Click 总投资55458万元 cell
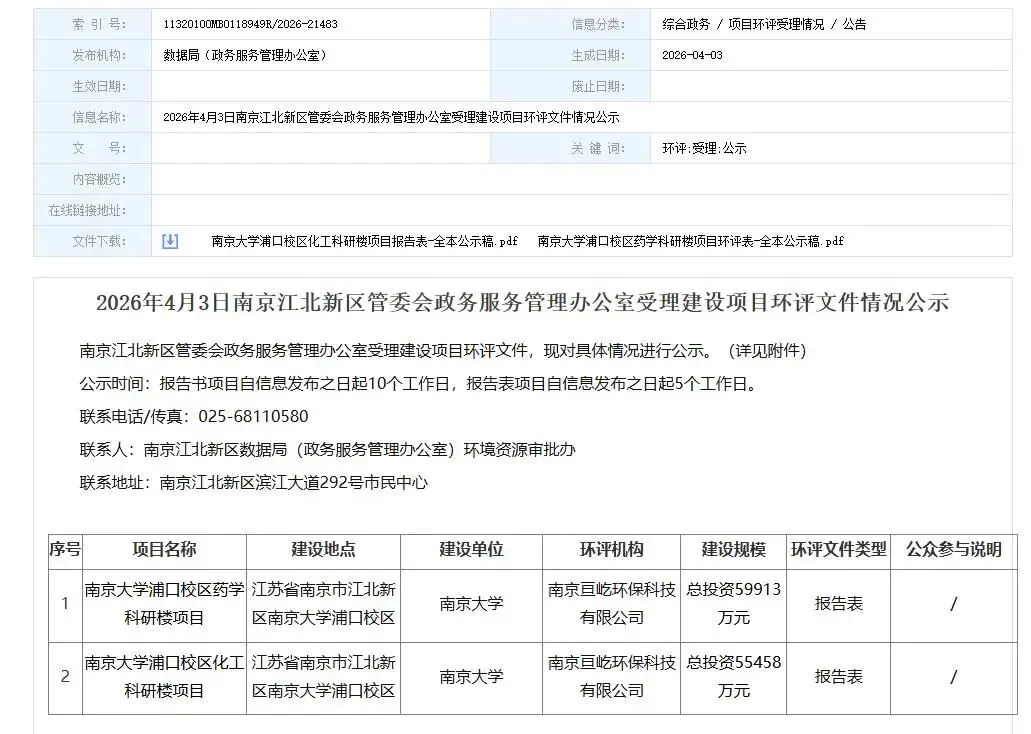This screenshot has width=1031, height=734. pos(734,677)
